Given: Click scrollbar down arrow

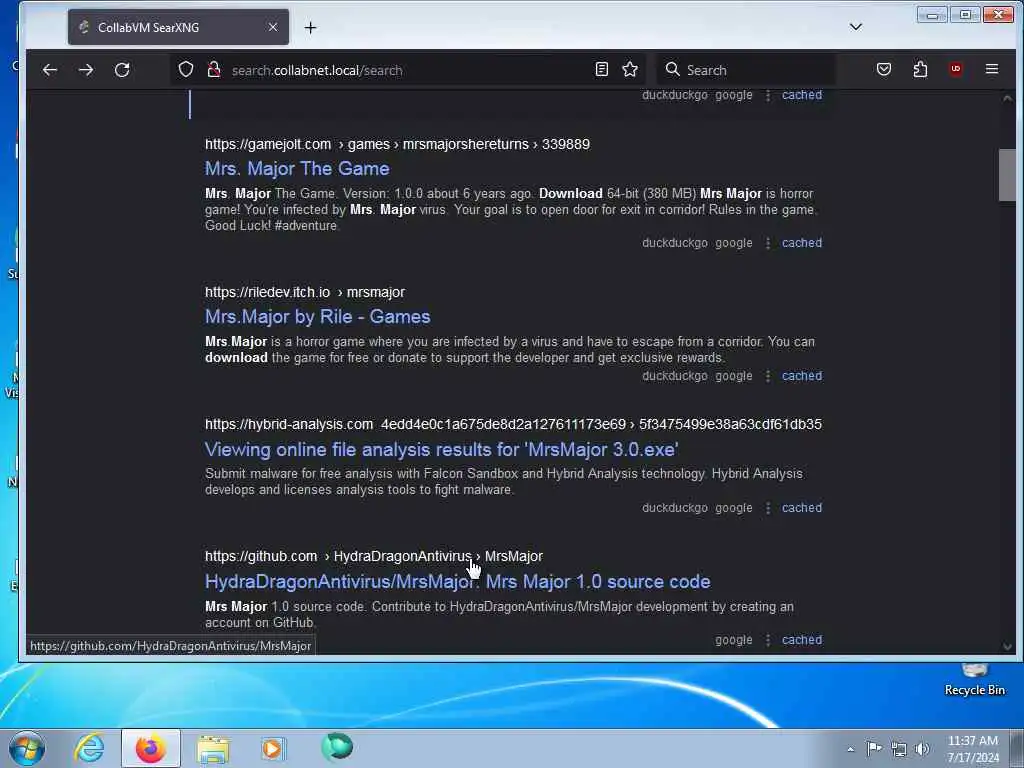Looking at the screenshot, I should click(1006, 647).
